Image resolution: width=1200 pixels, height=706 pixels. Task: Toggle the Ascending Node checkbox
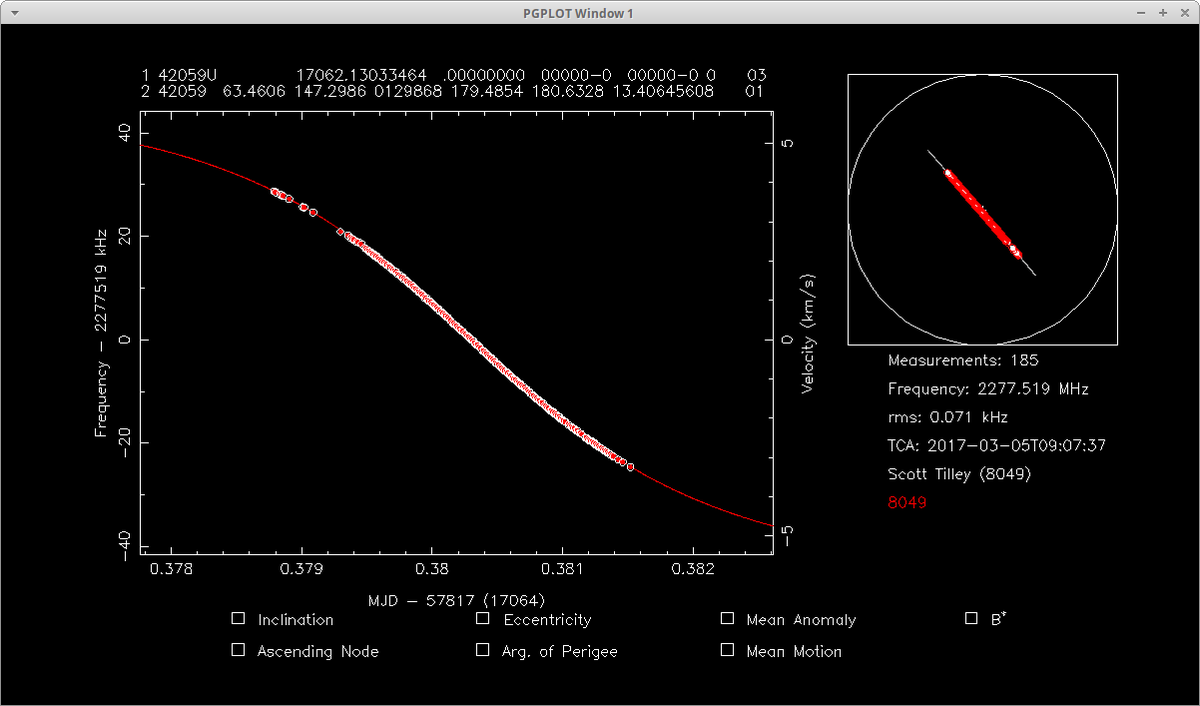238,650
